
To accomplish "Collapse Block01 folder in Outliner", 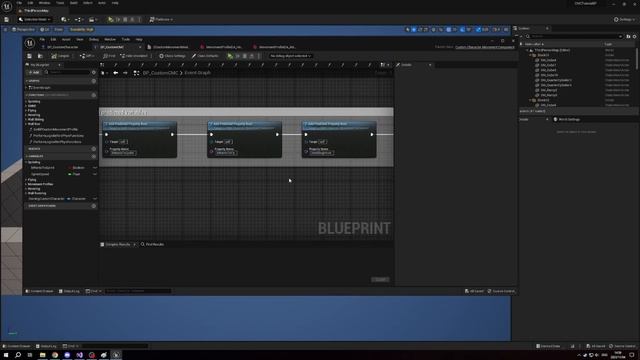I will tap(531, 55).
